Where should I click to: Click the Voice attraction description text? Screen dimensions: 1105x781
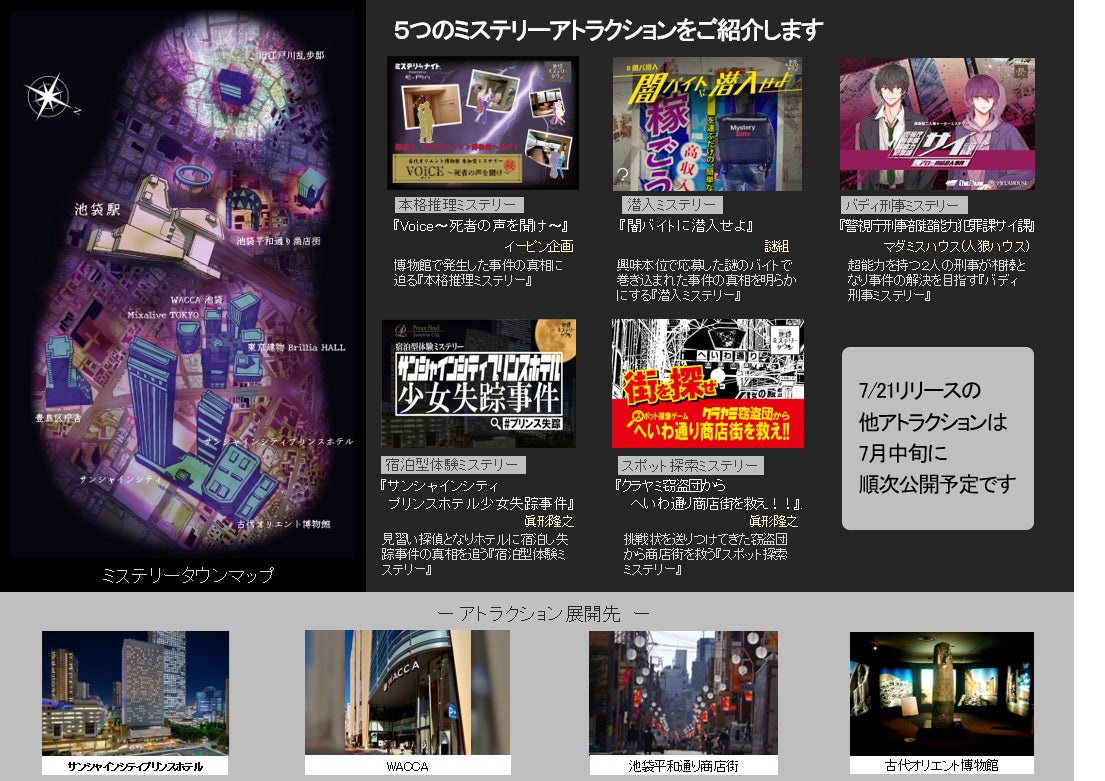pyautogui.click(x=478, y=273)
